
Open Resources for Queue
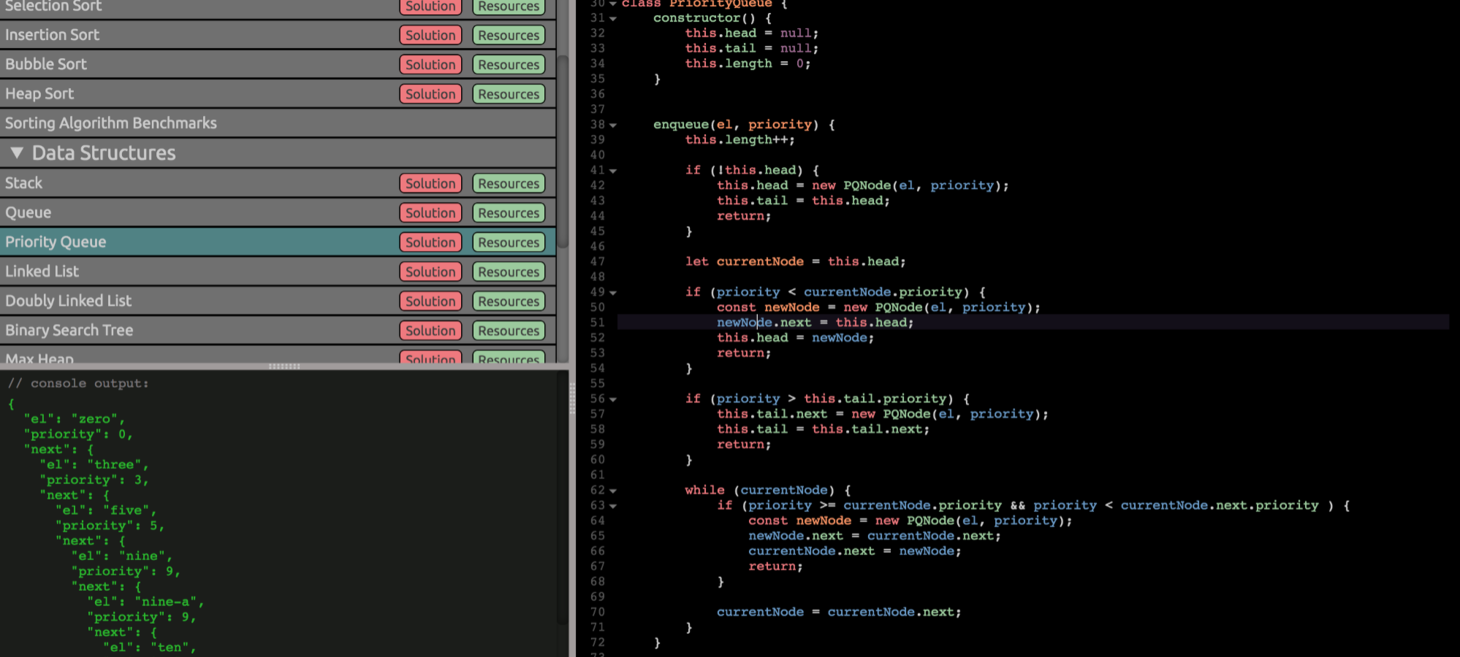coord(508,212)
